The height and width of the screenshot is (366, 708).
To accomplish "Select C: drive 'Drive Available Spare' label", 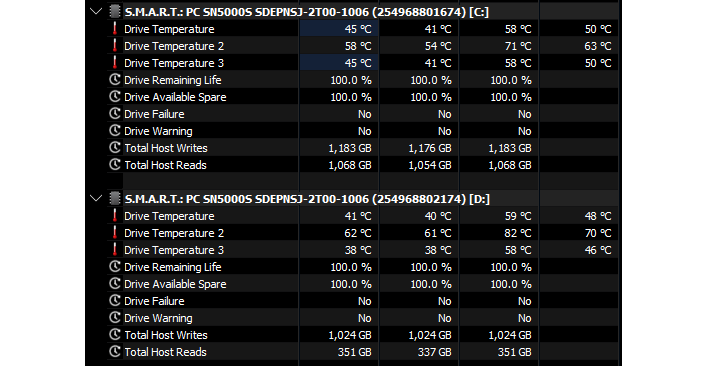I will point(175,97).
